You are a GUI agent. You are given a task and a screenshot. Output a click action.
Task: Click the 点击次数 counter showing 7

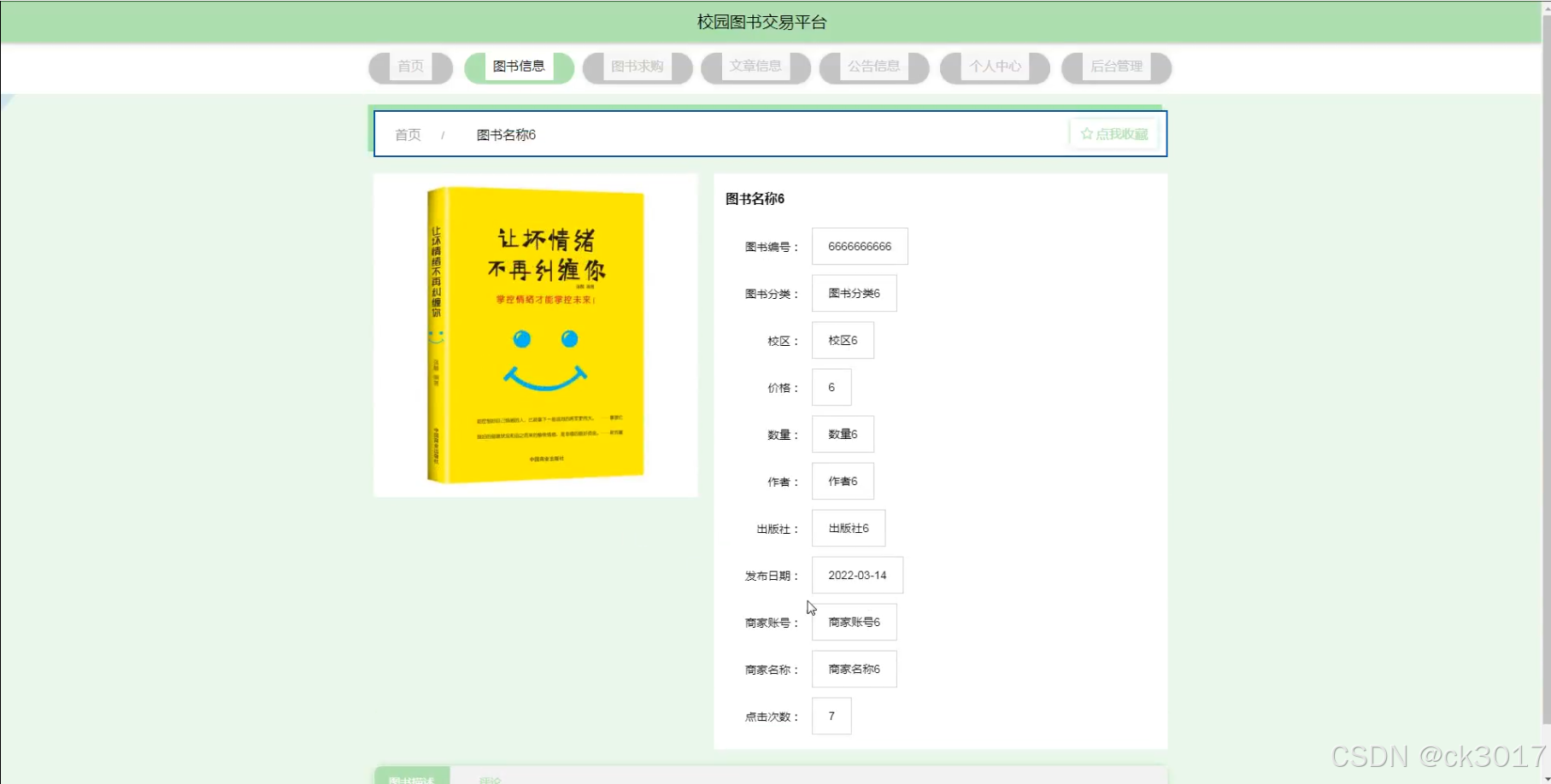click(831, 716)
